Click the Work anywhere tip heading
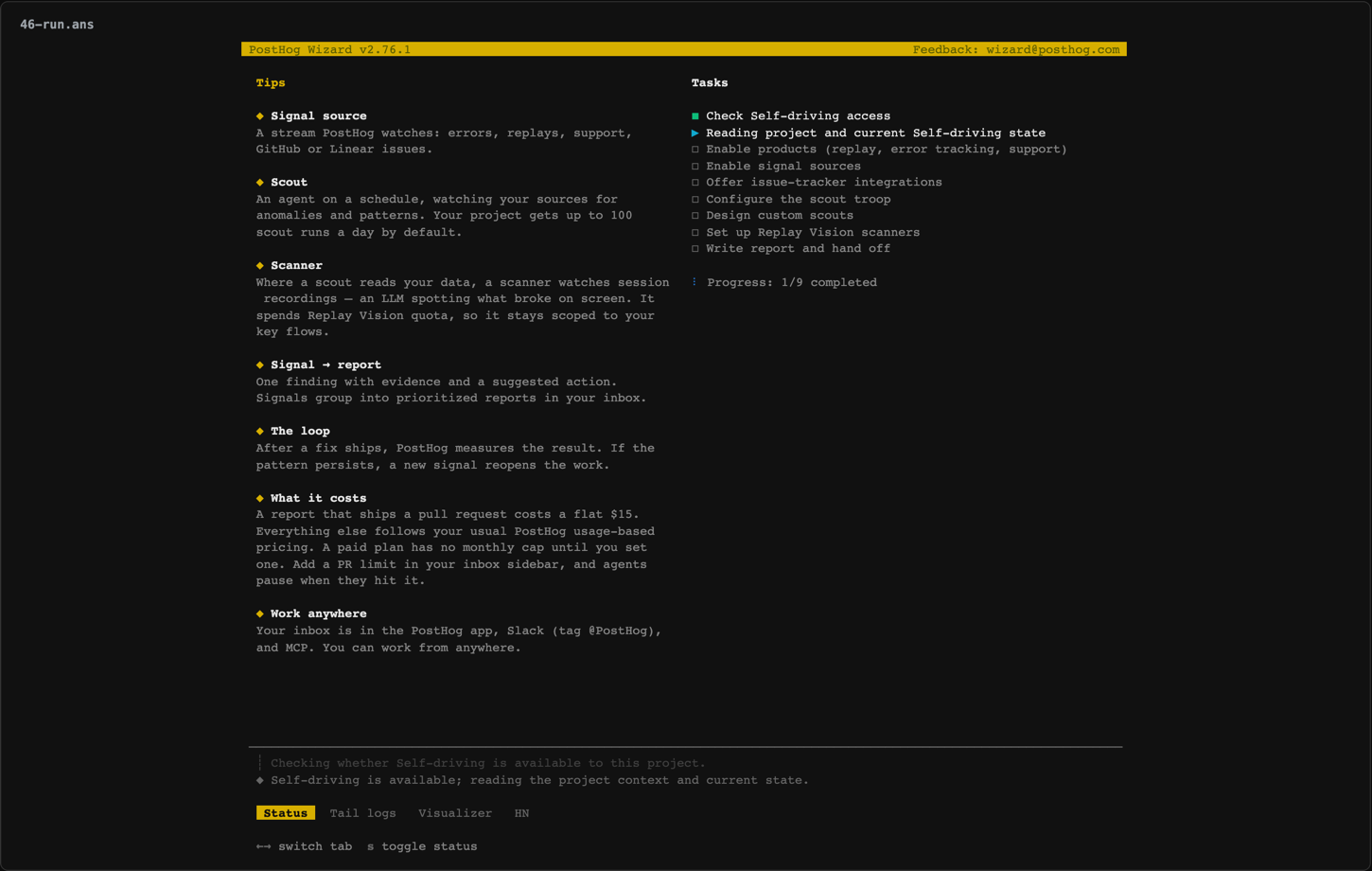Viewport: 1372px width, 871px height. 319,614
